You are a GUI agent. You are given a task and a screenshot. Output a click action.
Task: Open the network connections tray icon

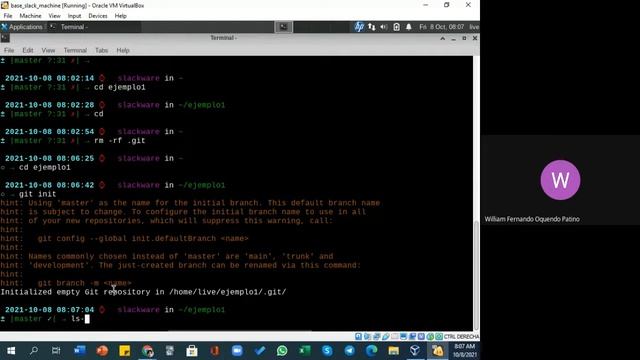[371, 27]
